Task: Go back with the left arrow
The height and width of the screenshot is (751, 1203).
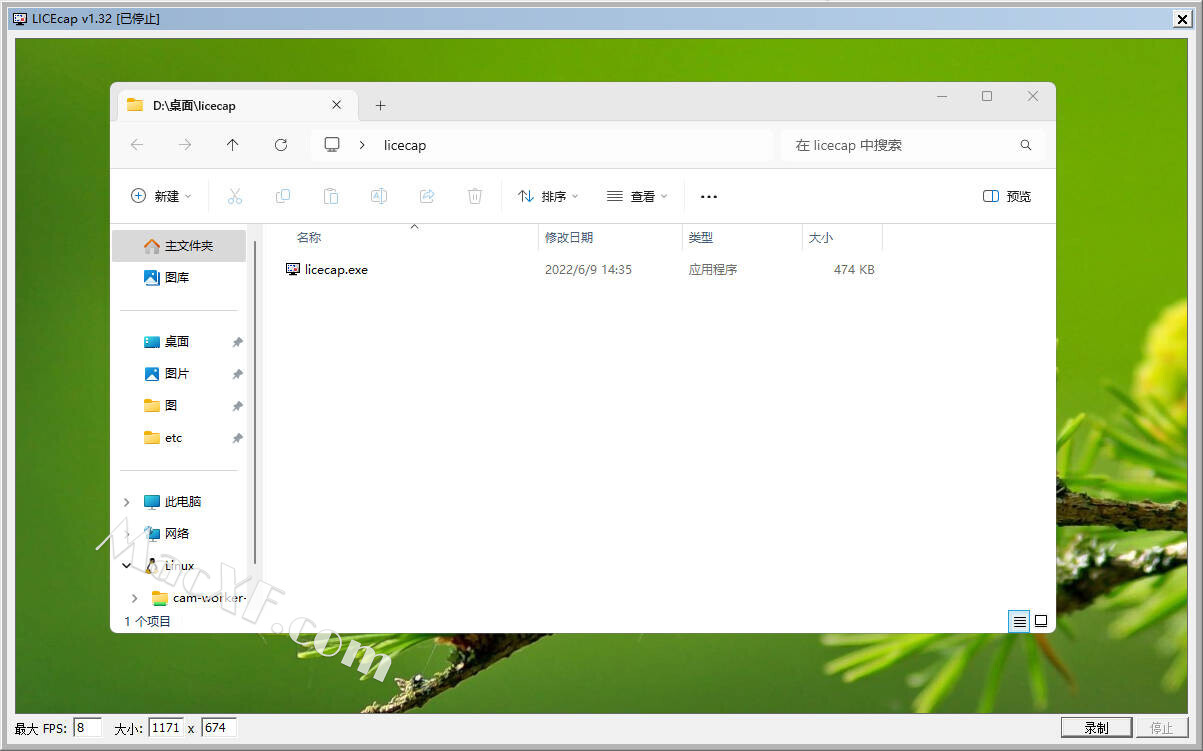Action: 137,145
